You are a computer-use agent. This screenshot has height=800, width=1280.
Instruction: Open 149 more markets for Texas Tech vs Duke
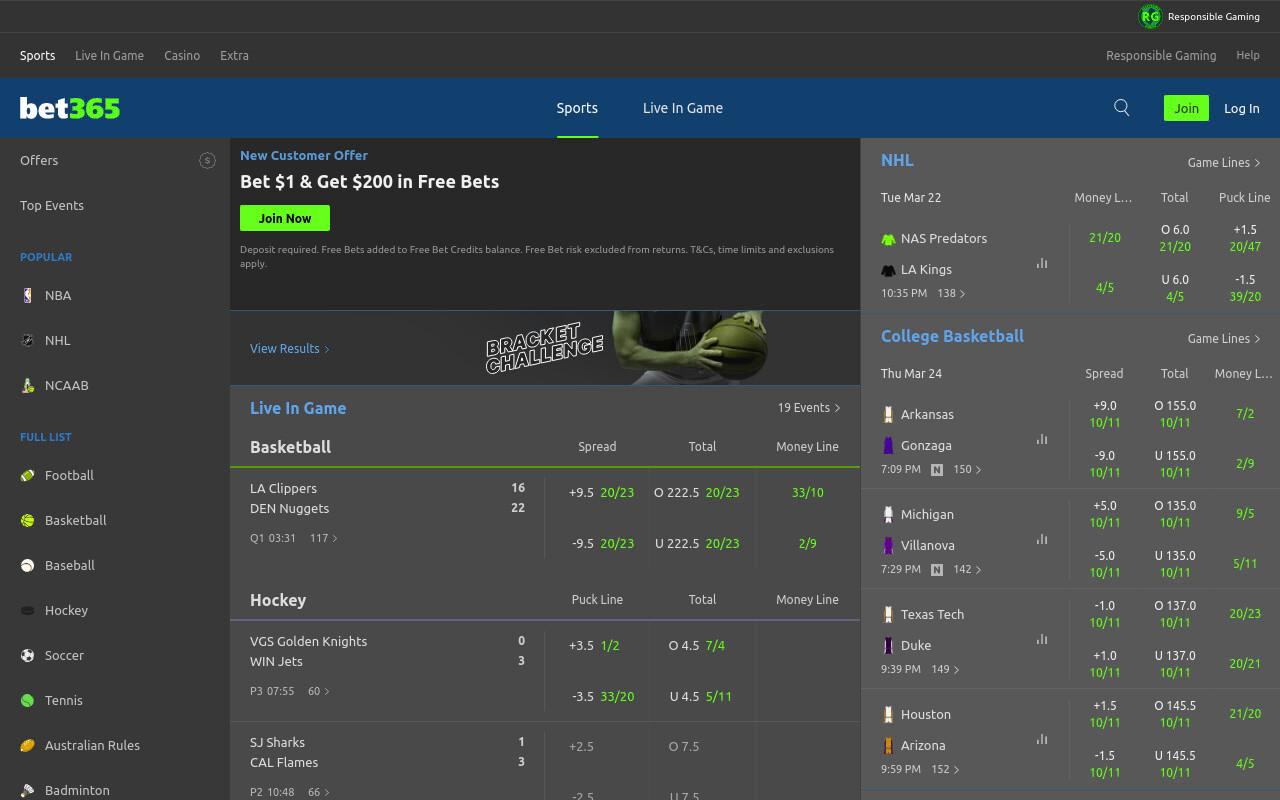(x=945, y=669)
